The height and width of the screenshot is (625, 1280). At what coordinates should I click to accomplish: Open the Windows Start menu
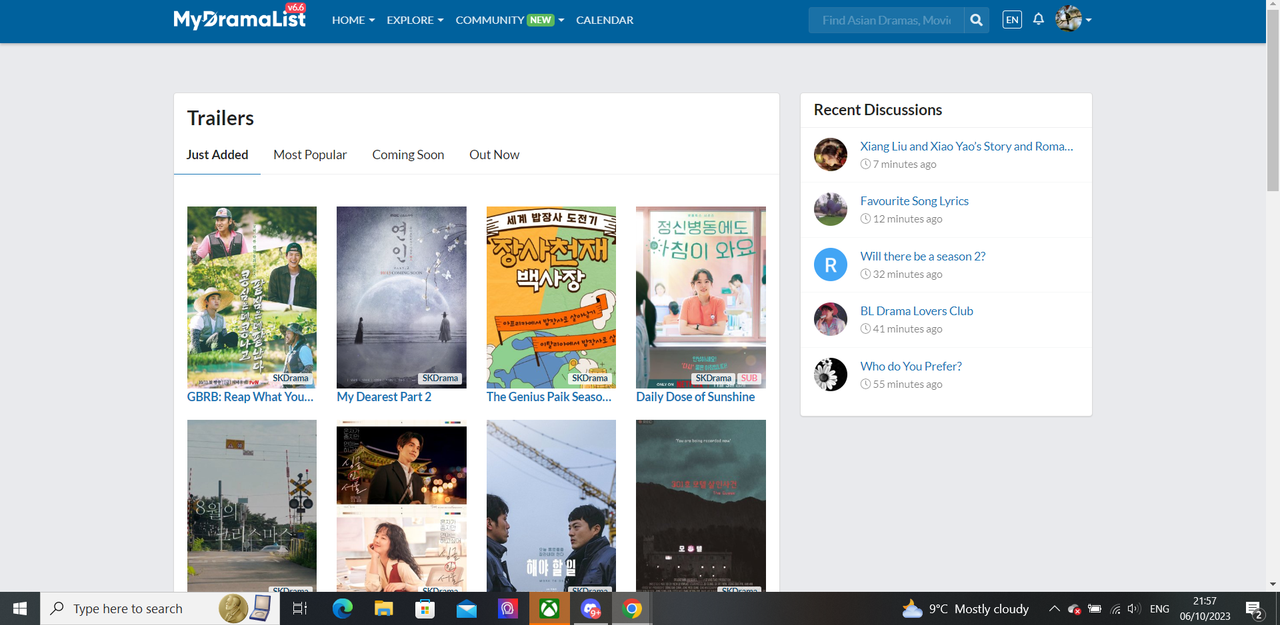[x=20, y=608]
